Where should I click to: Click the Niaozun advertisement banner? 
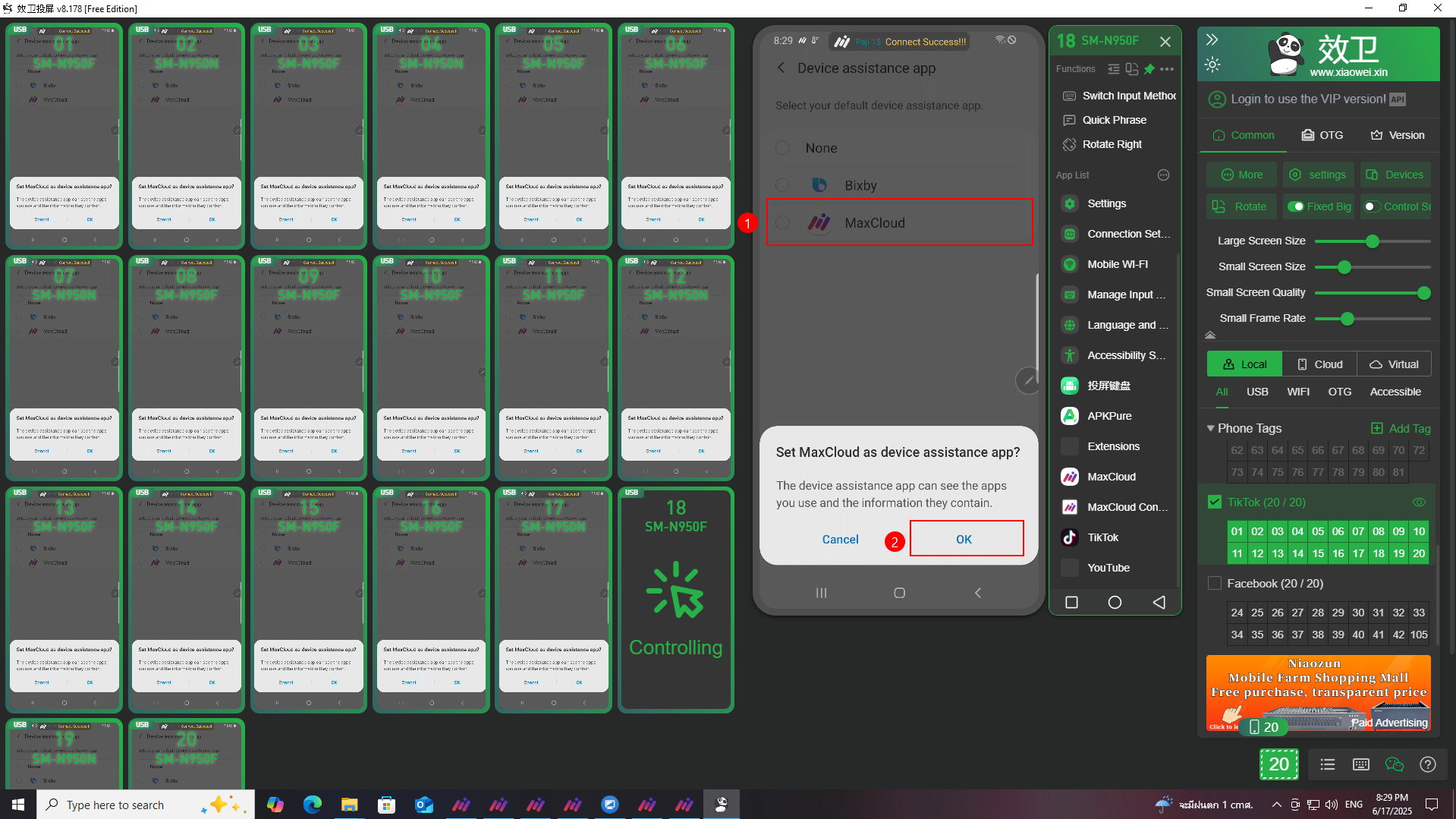(1319, 693)
